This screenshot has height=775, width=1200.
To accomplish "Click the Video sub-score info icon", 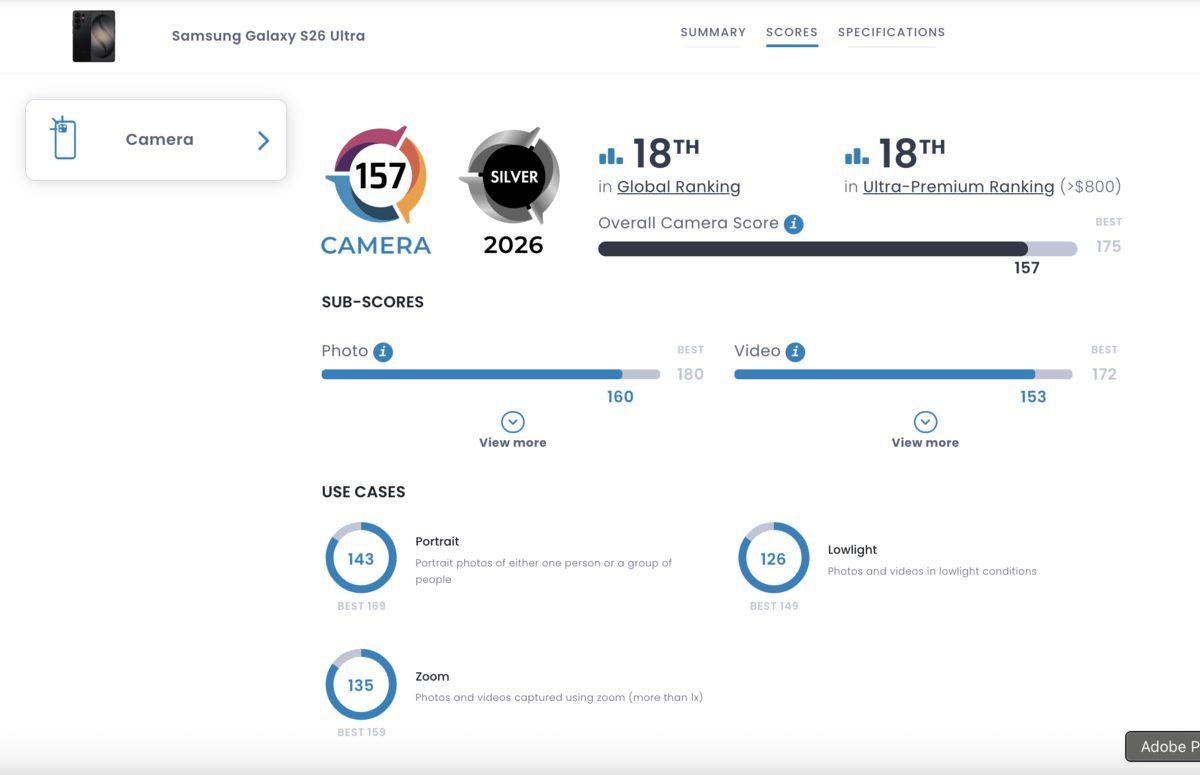I will 795,352.
